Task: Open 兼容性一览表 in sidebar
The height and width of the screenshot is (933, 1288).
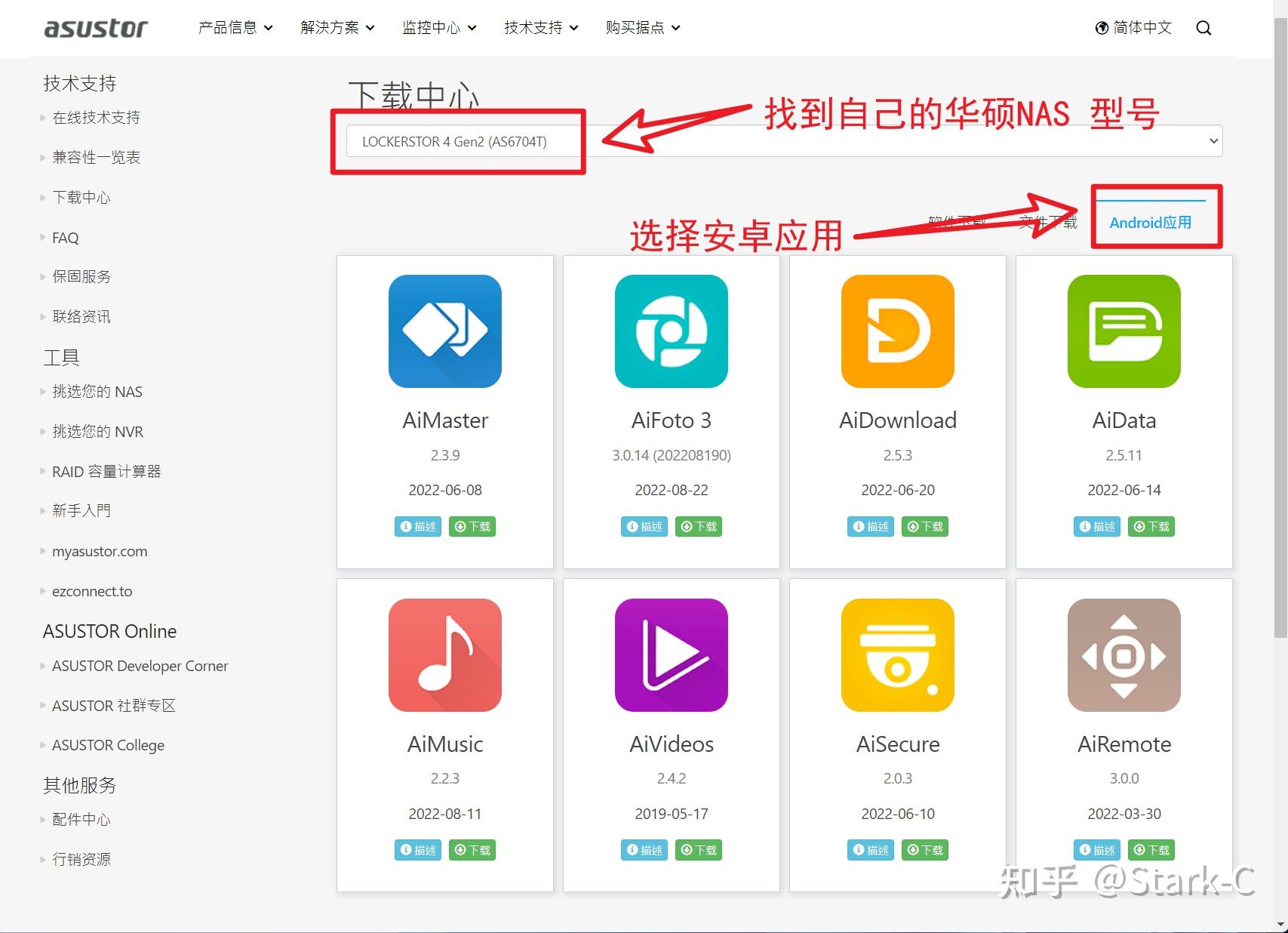Action: click(96, 158)
